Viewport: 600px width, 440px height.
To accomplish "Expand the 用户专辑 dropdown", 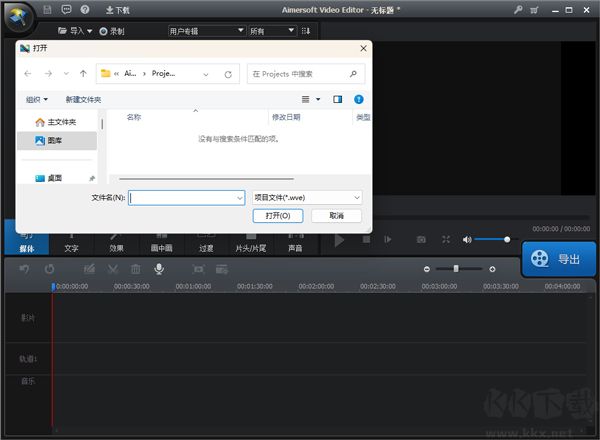I will point(206,31).
